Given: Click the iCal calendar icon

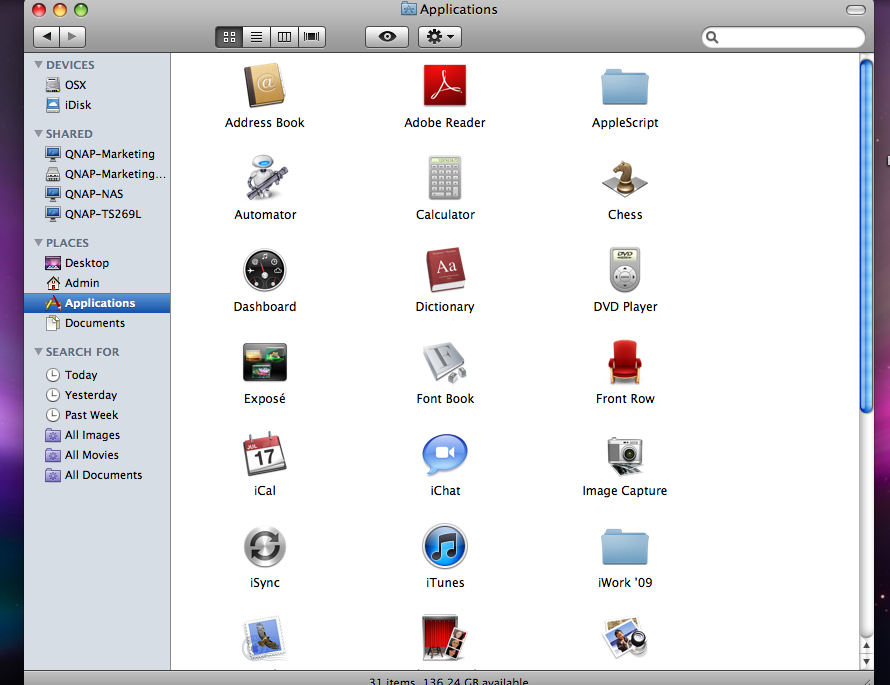Looking at the screenshot, I should [265, 453].
